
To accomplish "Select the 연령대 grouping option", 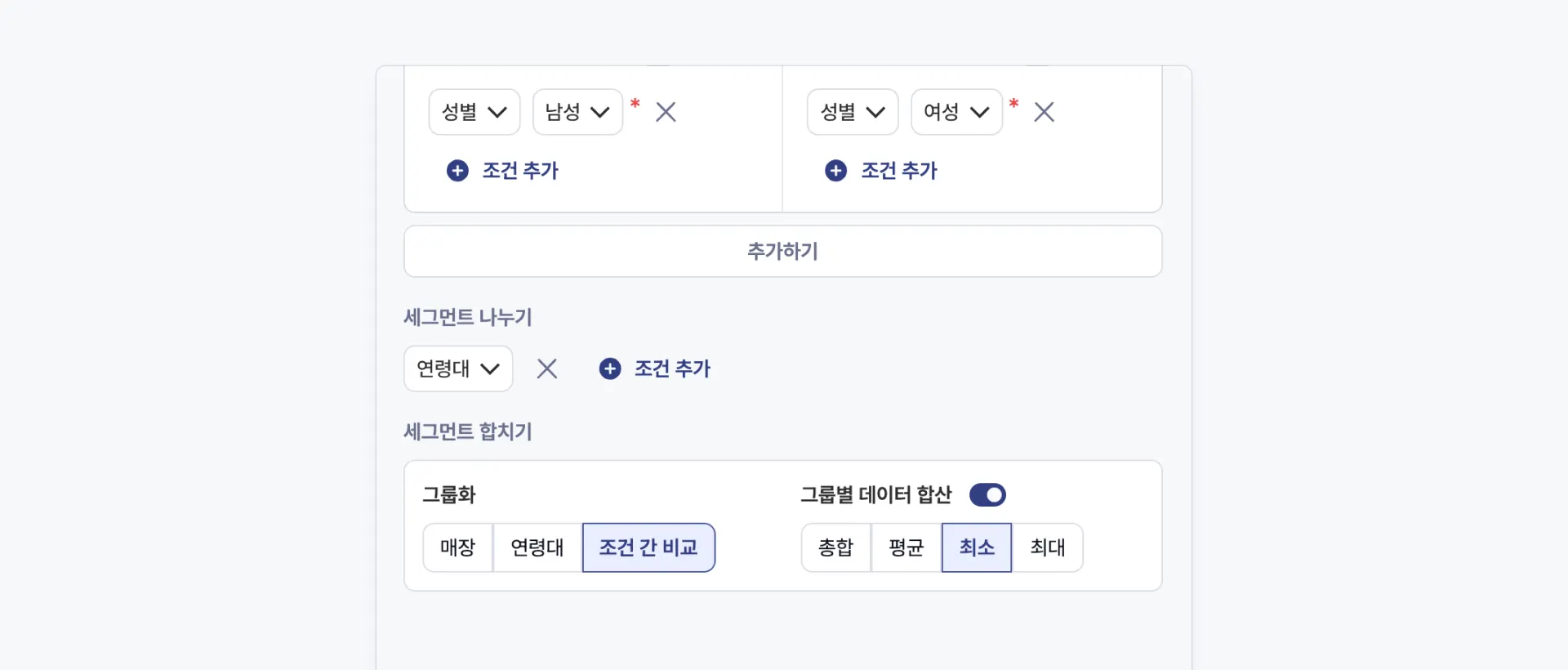I will click(x=537, y=547).
